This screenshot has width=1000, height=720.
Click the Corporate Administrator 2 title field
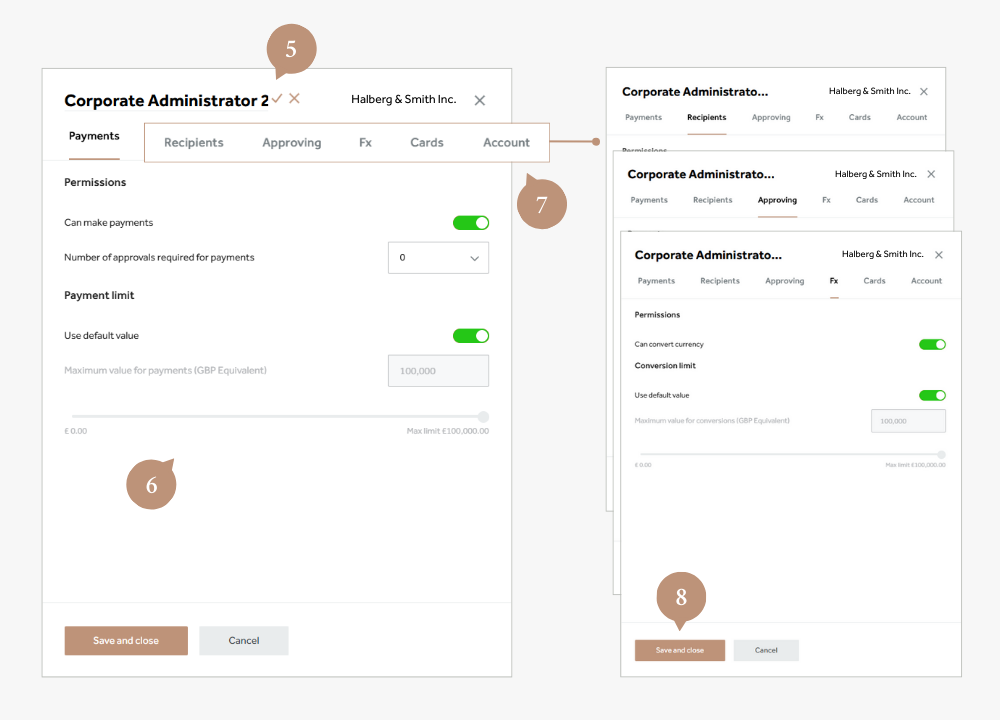point(166,101)
